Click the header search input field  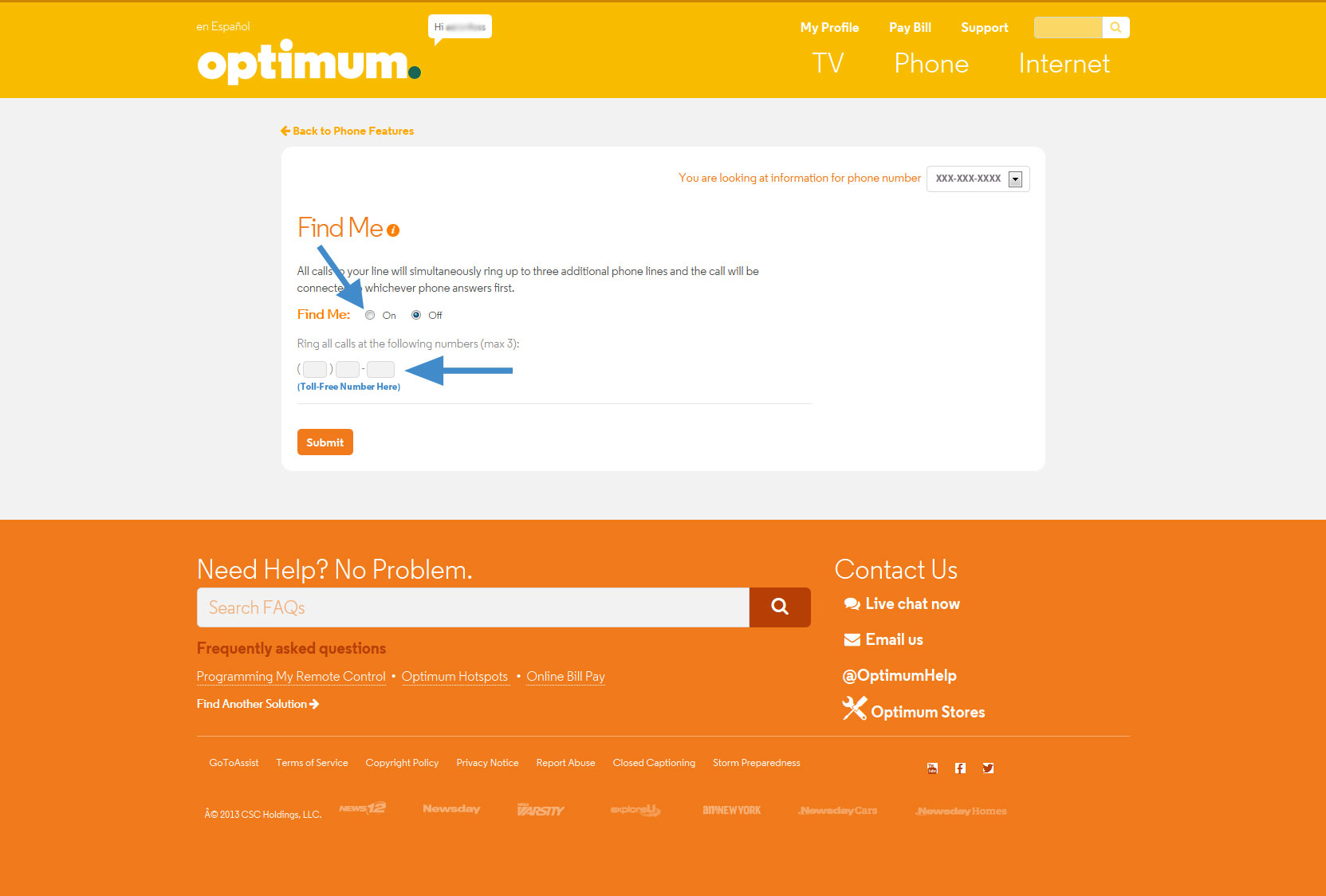[1068, 27]
